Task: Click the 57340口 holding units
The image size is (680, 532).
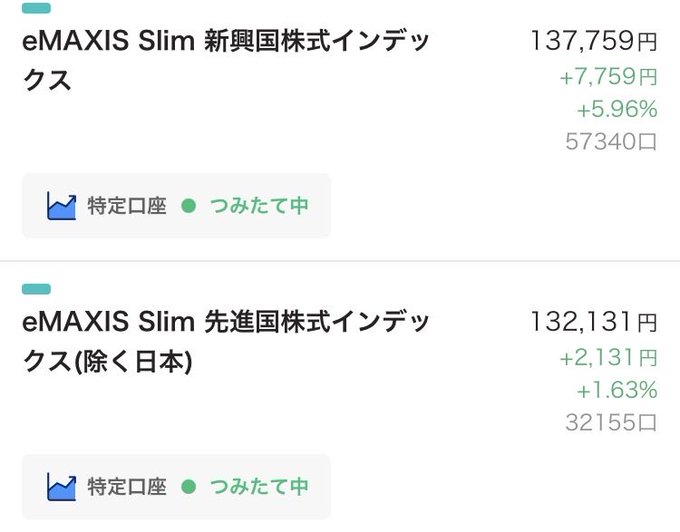Action: 610,142
